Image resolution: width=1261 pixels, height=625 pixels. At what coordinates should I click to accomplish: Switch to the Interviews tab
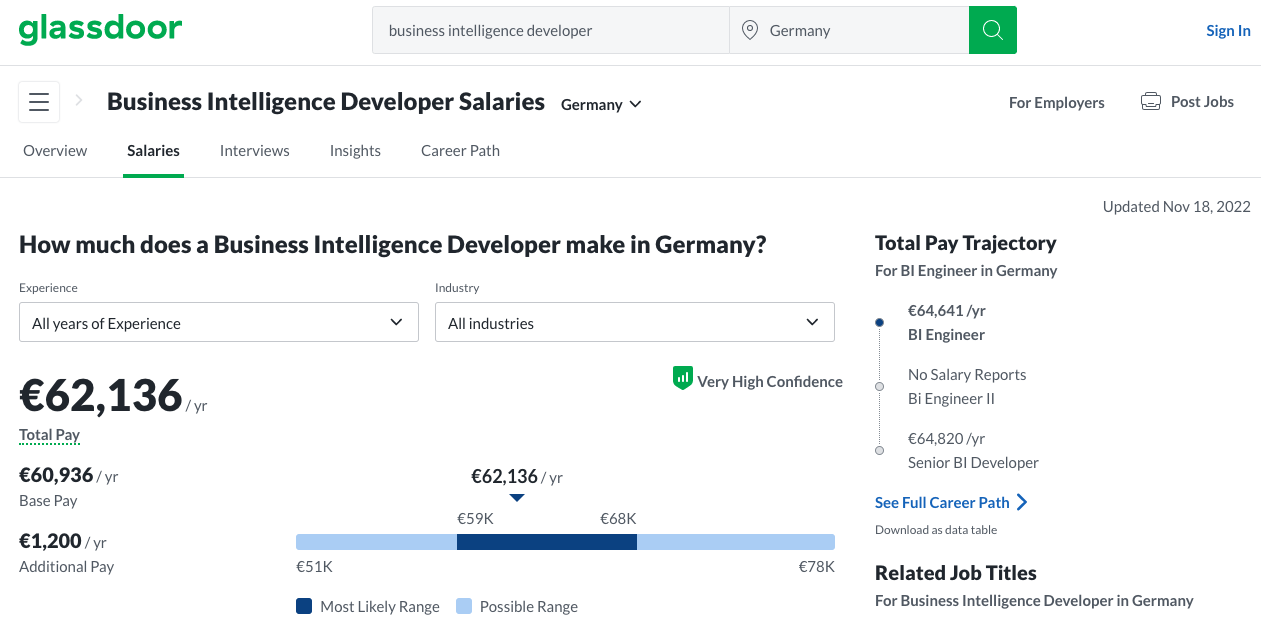tap(255, 151)
